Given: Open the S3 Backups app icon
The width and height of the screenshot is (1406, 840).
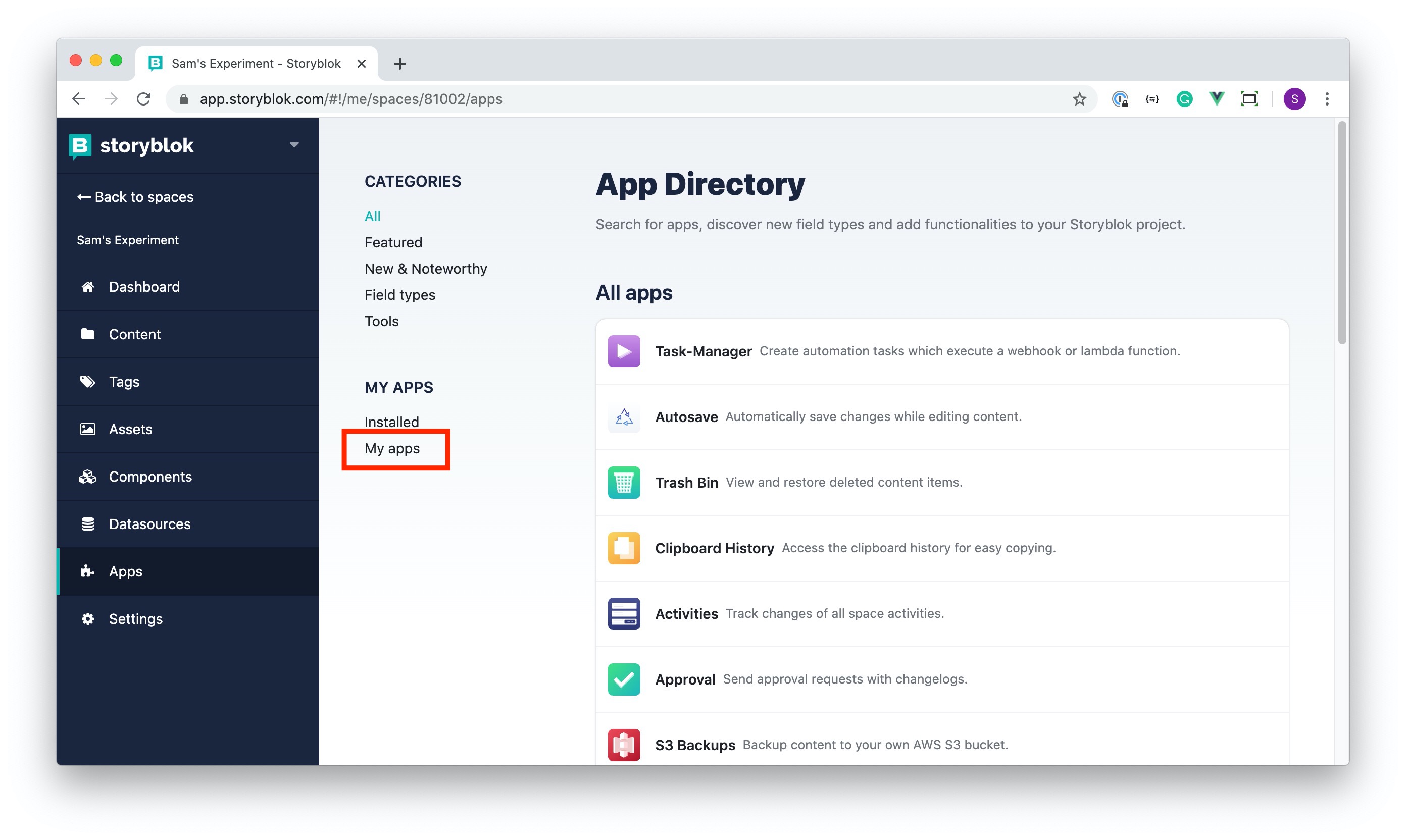Looking at the screenshot, I should tap(623, 745).
